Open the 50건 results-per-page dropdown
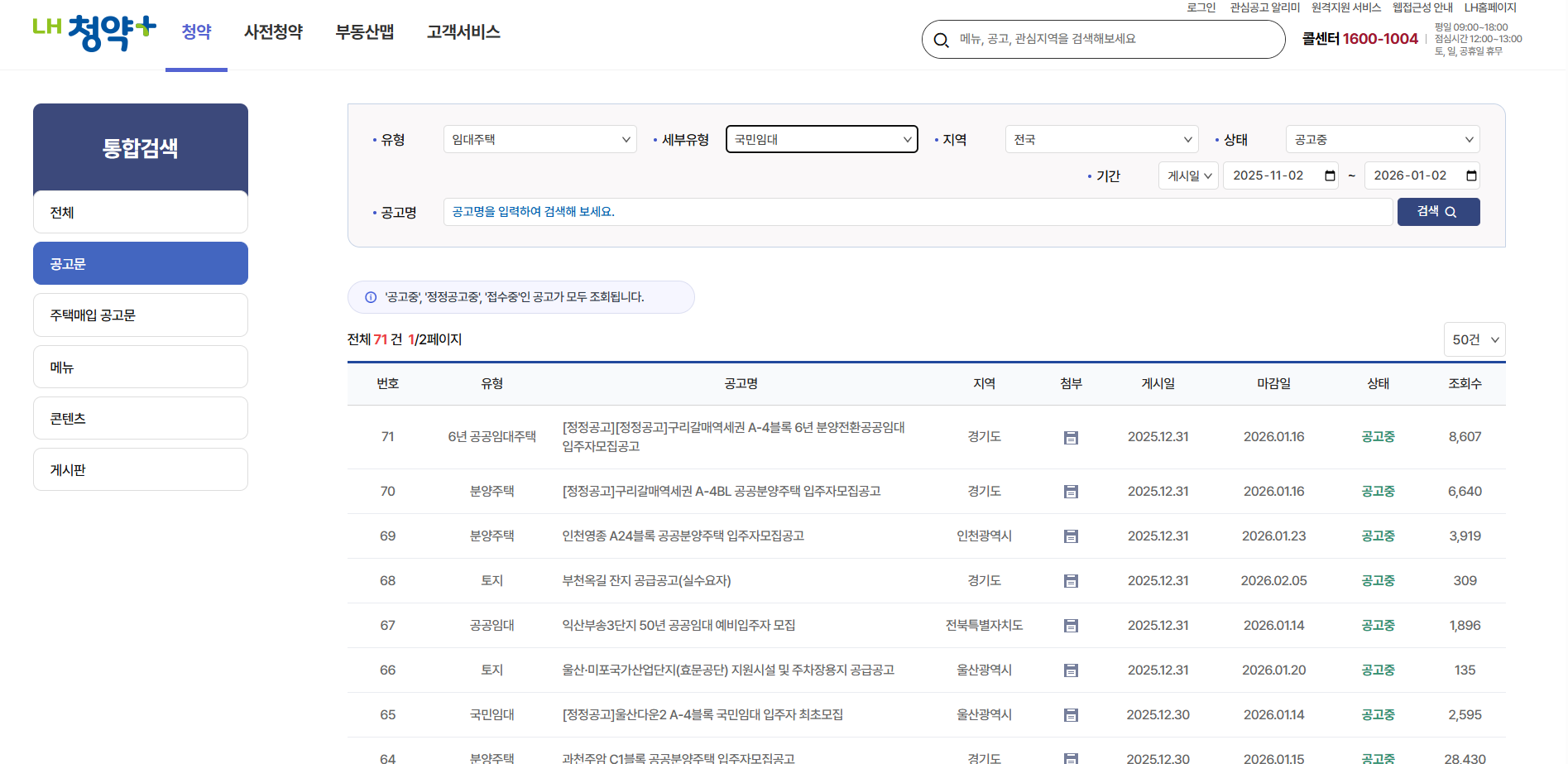 tap(1474, 339)
